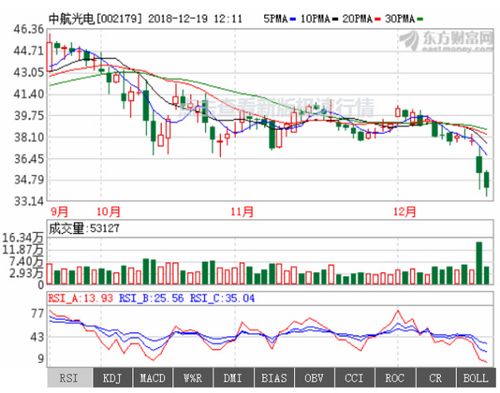500x393 pixels.
Task: Click the last green candlestick in December
Action: tap(487, 183)
